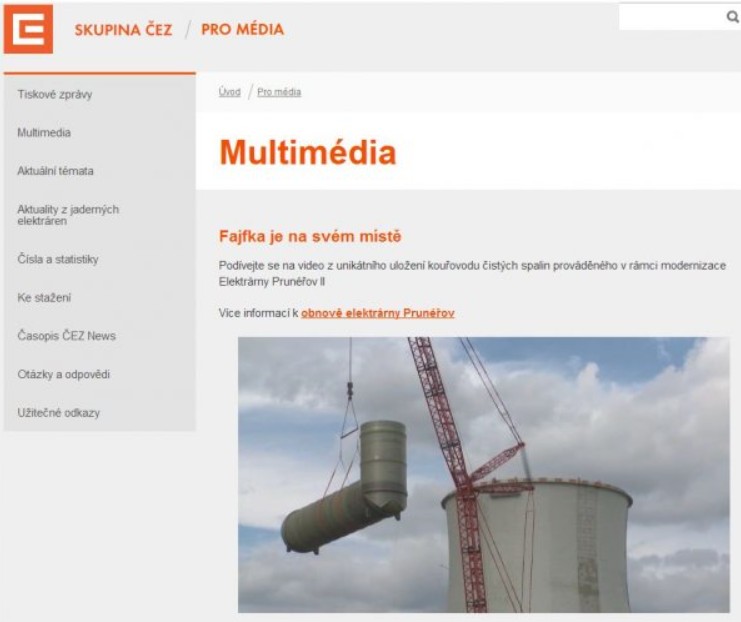The image size is (741, 622).
Task: Open Užitečné odkazy sidebar item
Action: tap(58, 412)
